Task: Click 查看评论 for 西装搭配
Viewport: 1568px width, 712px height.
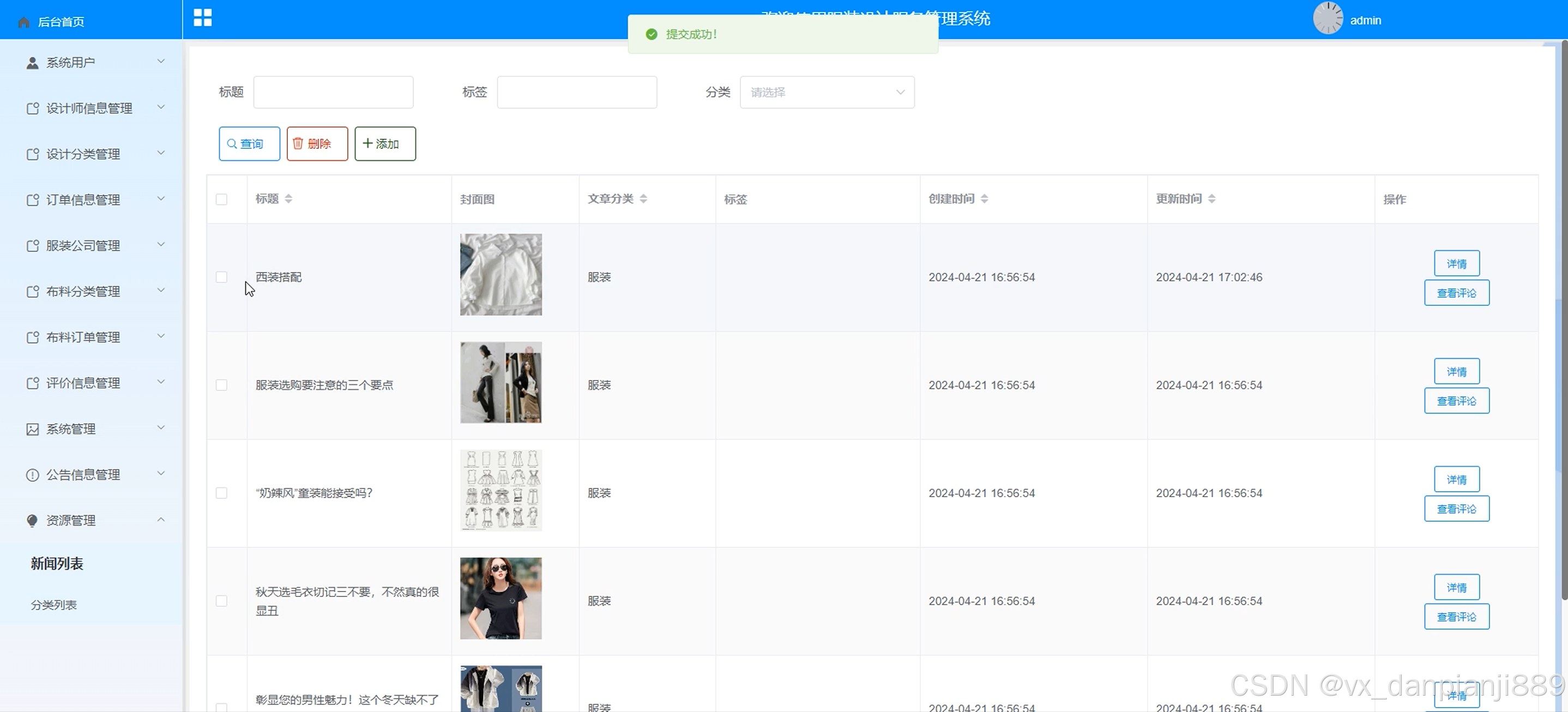Action: (x=1456, y=293)
